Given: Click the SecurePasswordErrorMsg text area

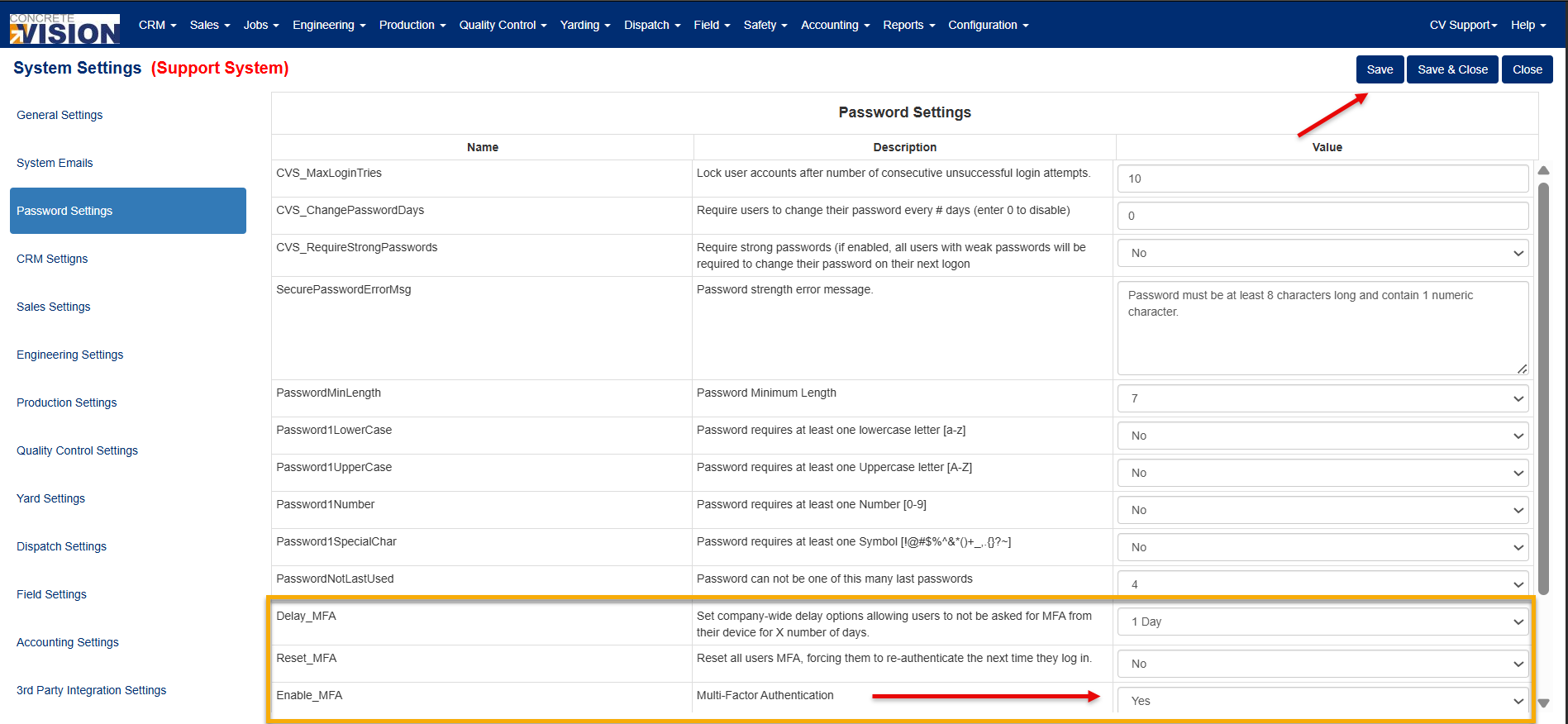Looking at the screenshot, I should (1323, 328).
